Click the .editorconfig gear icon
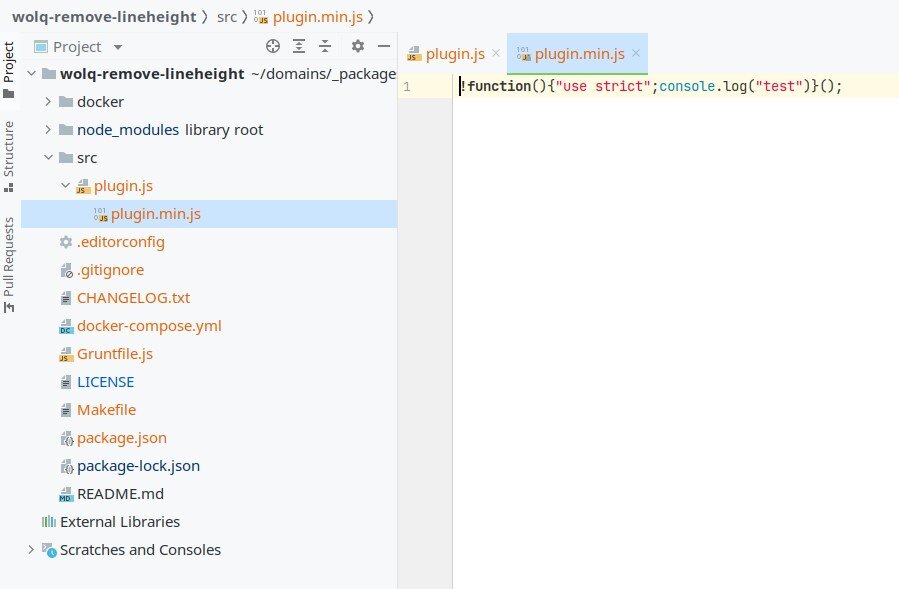This screenshot has width=899, height=589. [x=66, y=242]
